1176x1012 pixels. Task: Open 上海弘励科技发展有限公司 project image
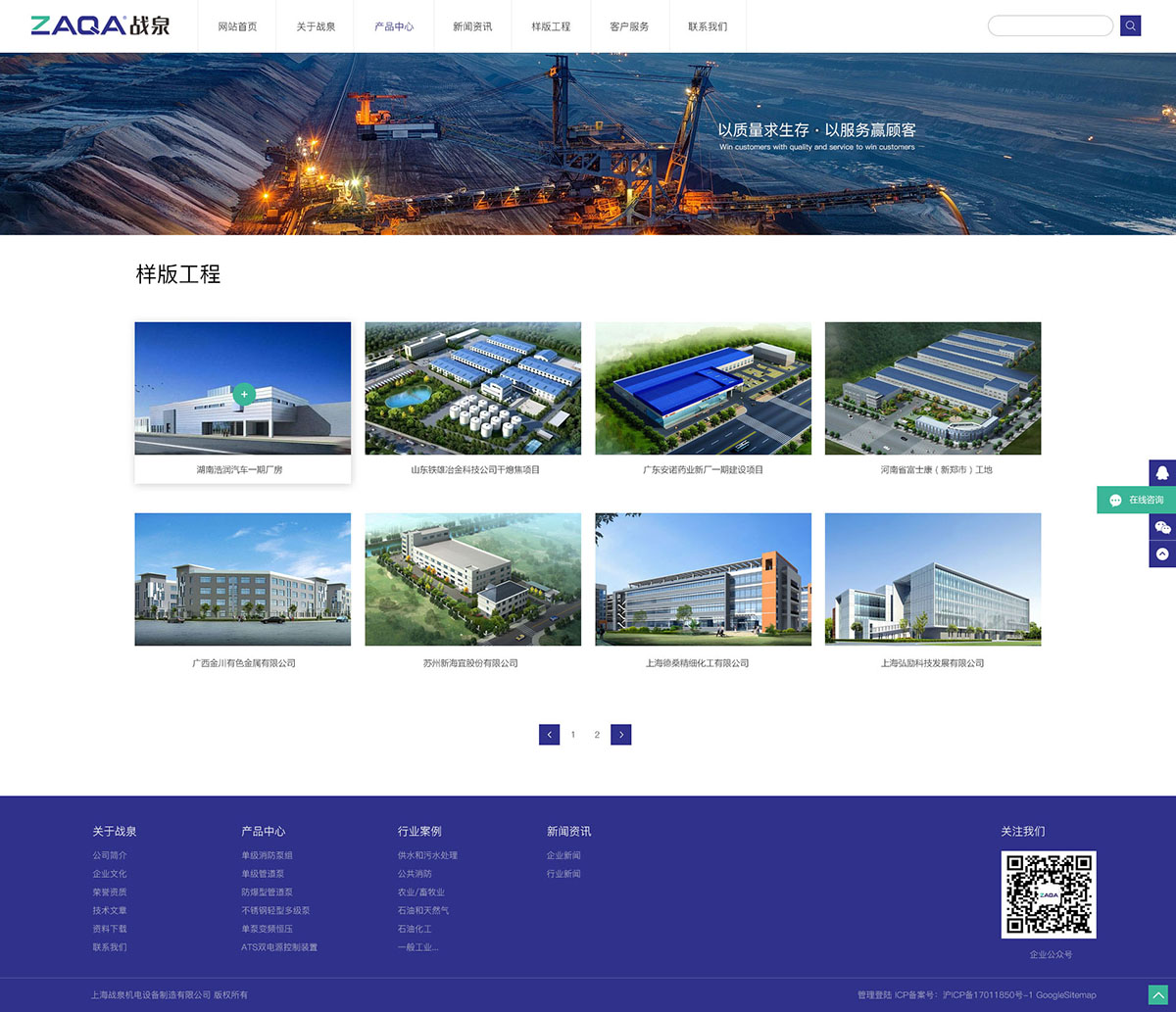(932, 579)
